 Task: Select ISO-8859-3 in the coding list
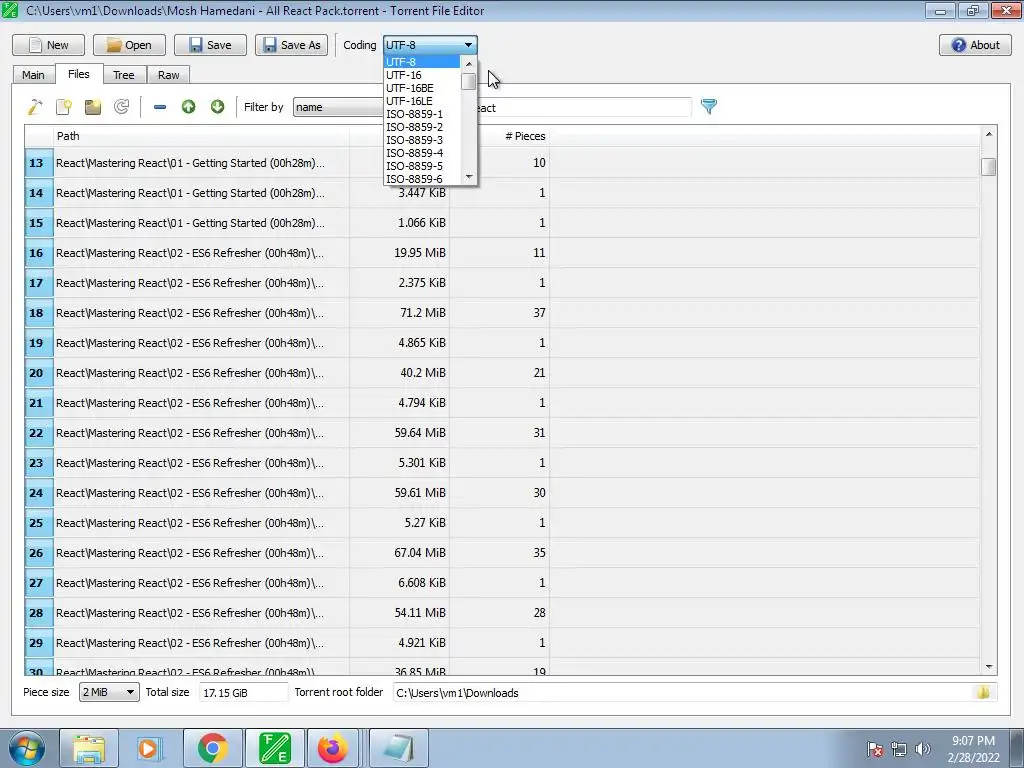tap(422, 140)
